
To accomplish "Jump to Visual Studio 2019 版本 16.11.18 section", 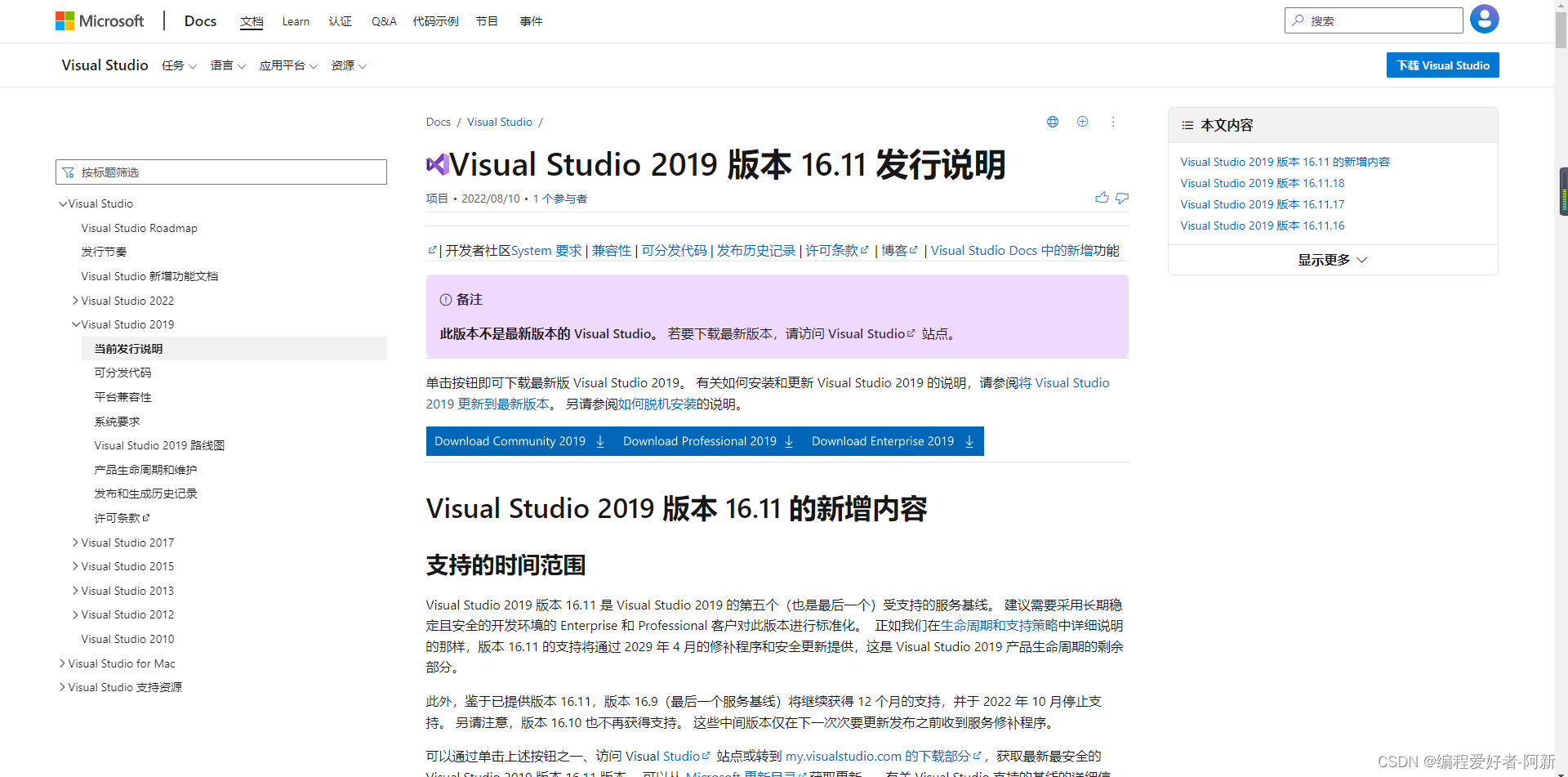I will [1262, 183].
